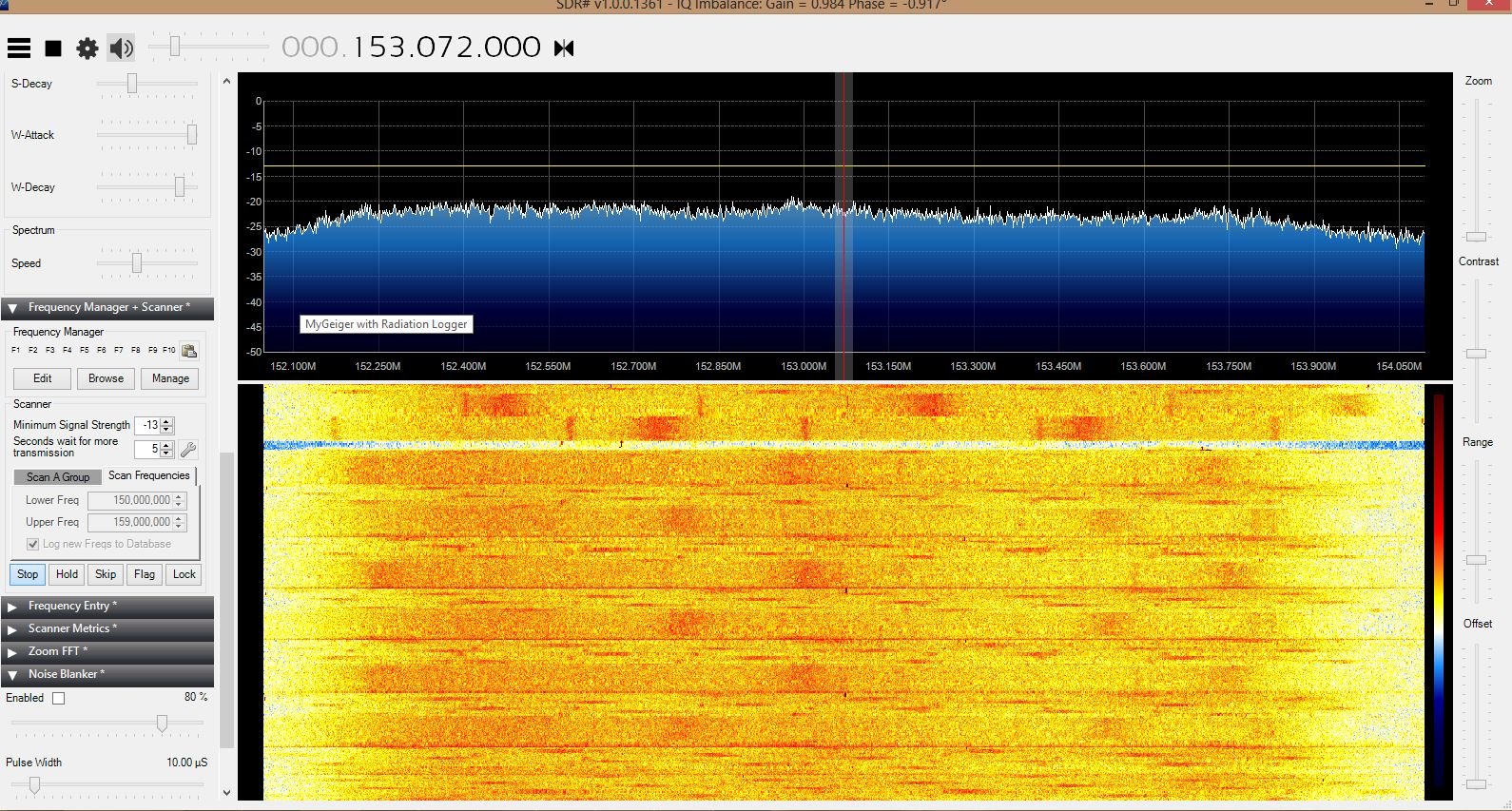Click the Hold scanner button
The width and height of the screenshot is (1512, 811).
point(67,574)
